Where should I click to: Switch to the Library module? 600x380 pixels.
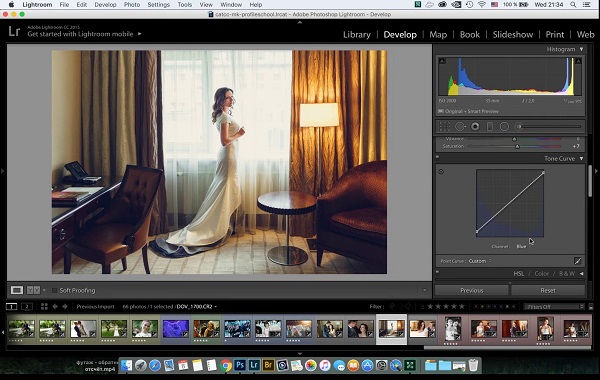[x=357, y=34]
